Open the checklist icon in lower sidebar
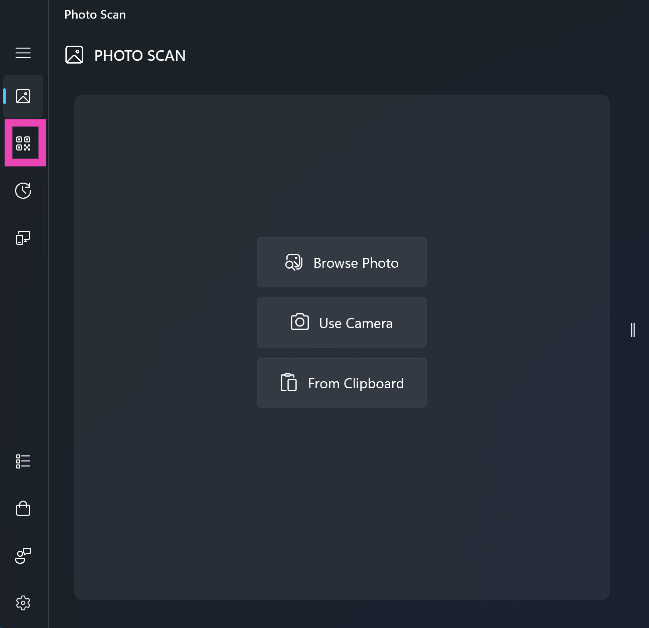The width and height of the screenshot is (649, 628). coord(23,461)
